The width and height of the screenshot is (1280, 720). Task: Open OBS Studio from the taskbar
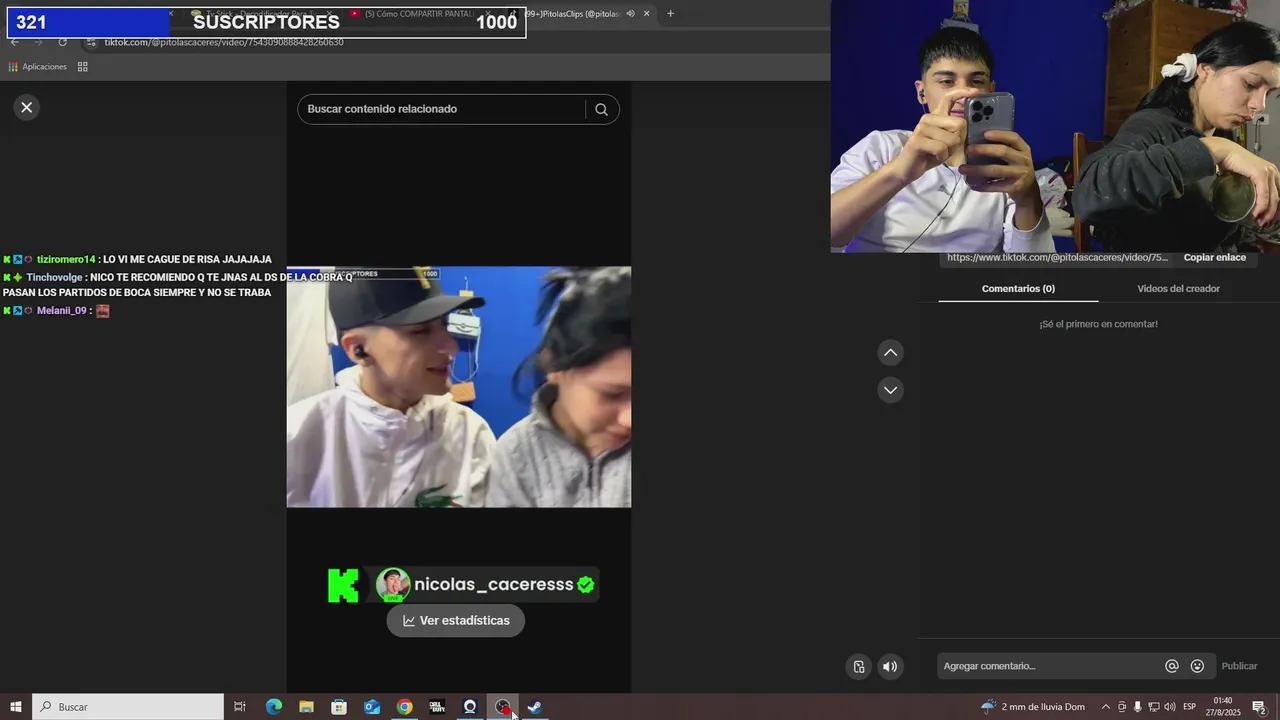[x=503, y=707]
